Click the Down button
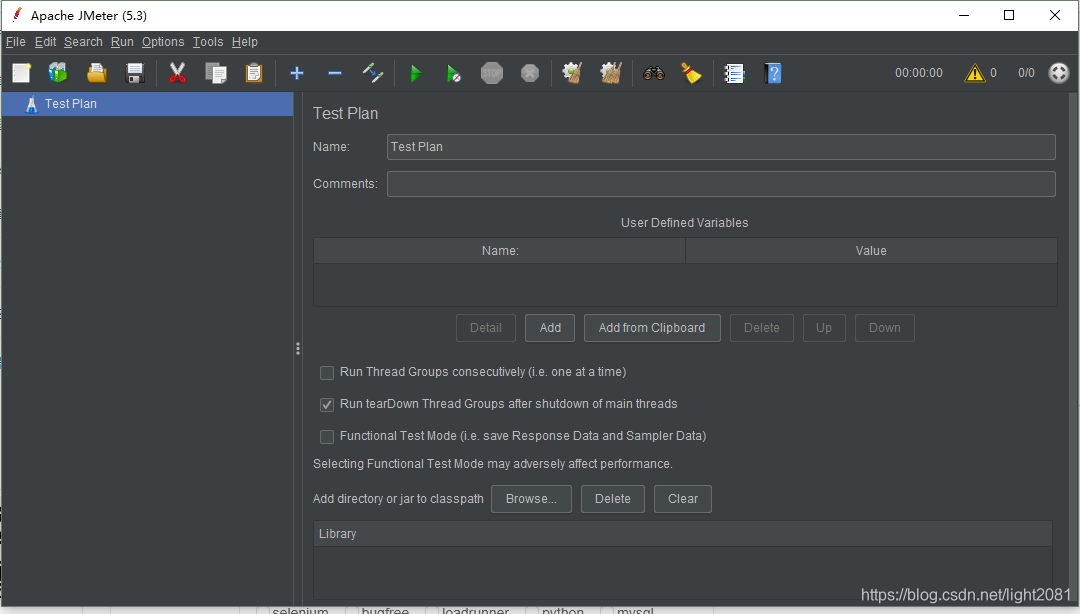Image resolution: width=1080 pixels, height=614 pixels. coord(884,328)
